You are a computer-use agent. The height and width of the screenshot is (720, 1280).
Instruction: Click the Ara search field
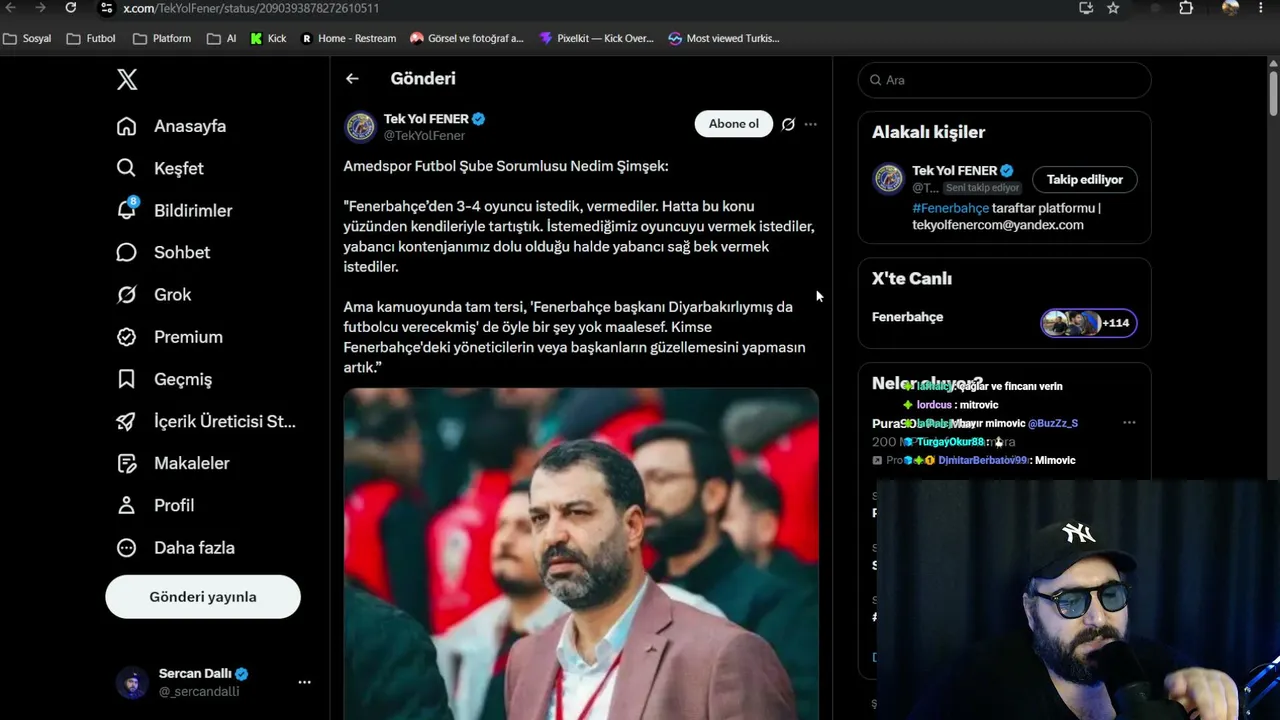[1005, 80]
